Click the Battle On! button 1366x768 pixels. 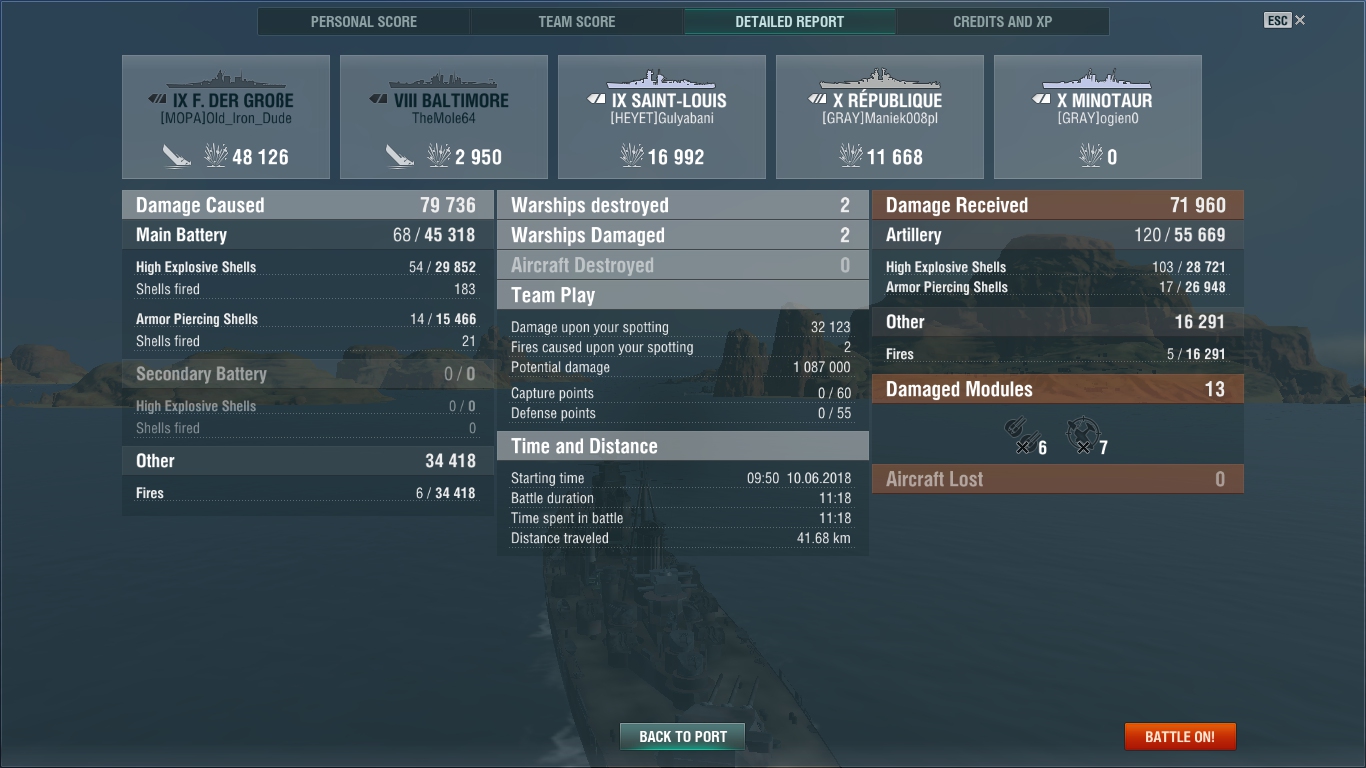(1180, 737)
